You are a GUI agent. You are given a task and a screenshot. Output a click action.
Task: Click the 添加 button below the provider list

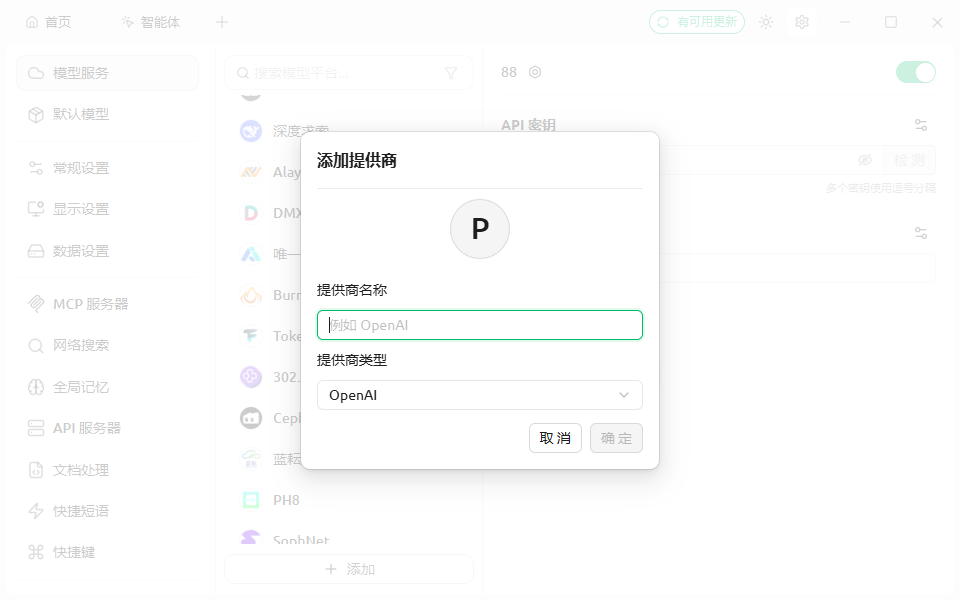click(x=348, y=569)
